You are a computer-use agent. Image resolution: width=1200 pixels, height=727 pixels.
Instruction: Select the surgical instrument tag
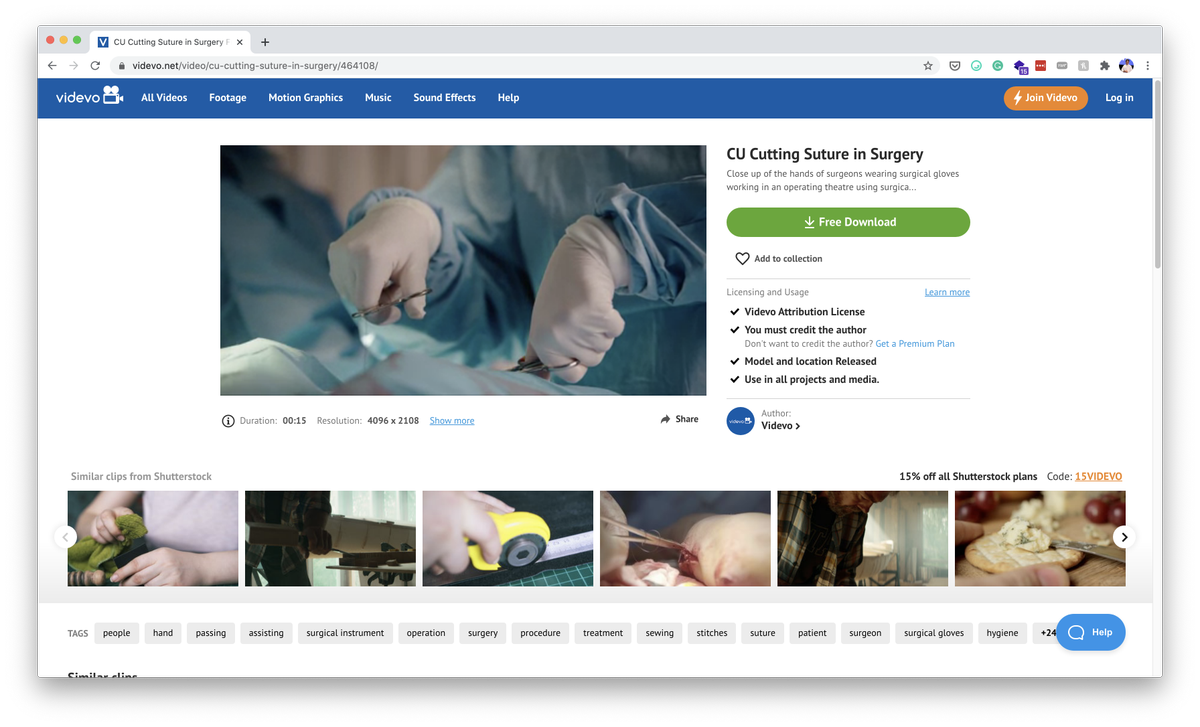345,633
